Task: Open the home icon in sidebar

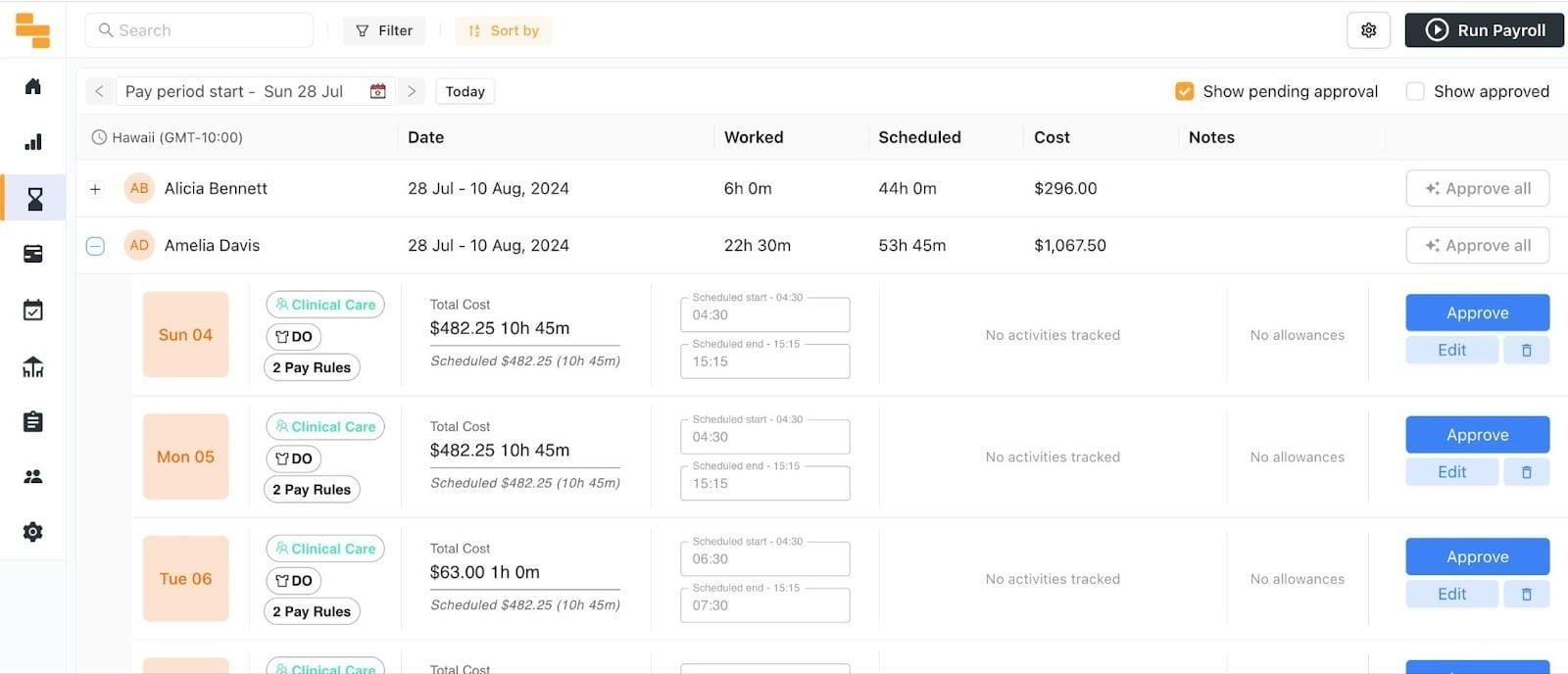Action: coord(32,86)
